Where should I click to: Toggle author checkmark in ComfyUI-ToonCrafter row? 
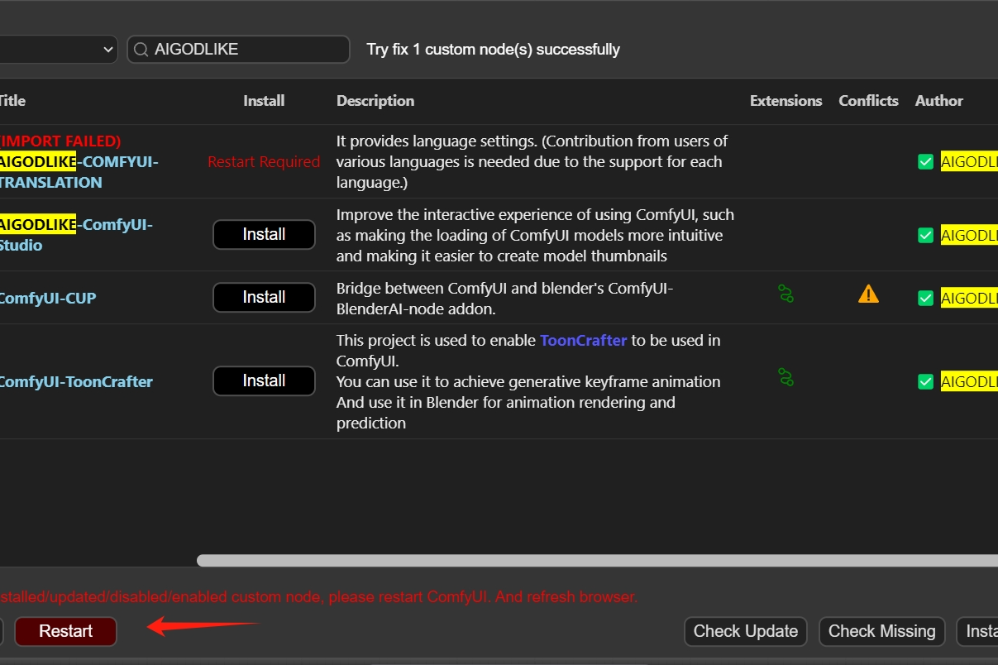925,382
